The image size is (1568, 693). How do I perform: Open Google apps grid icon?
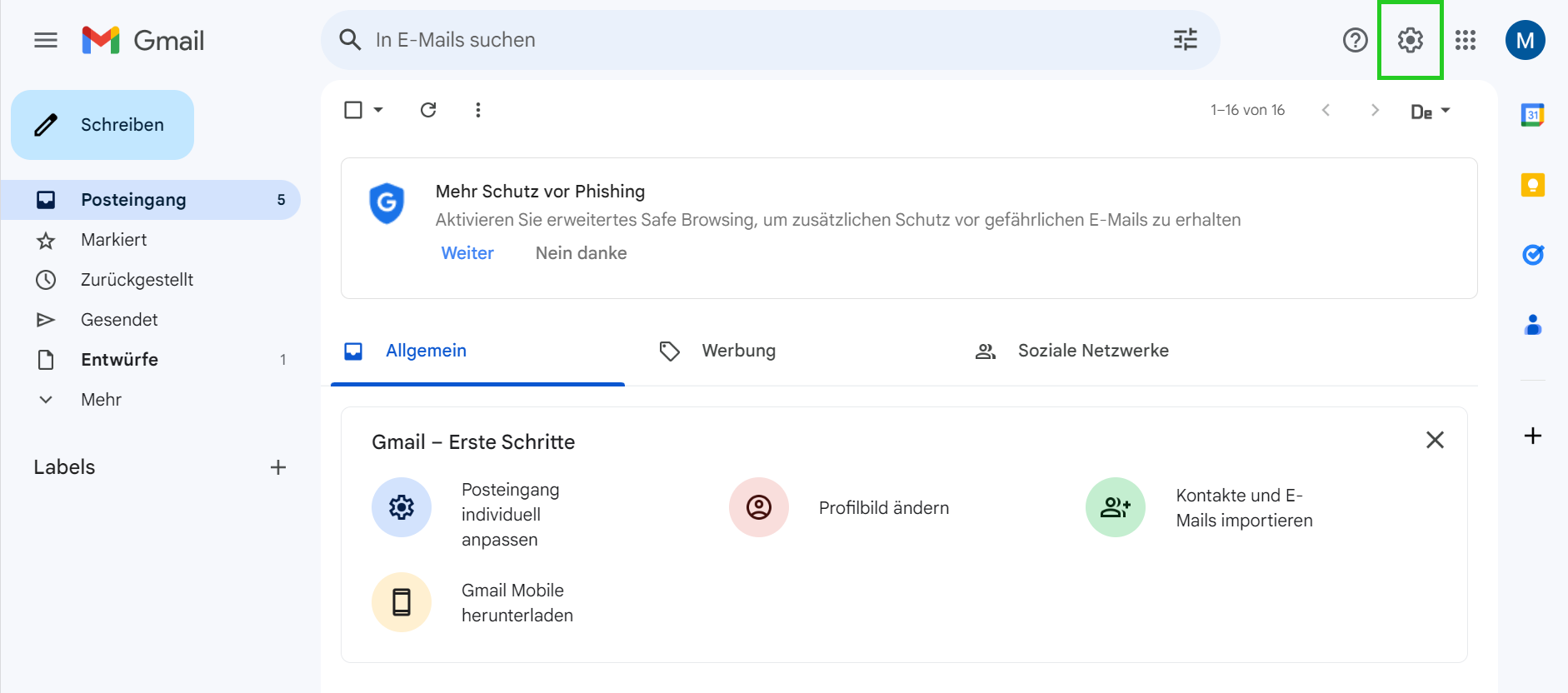[x=1466, y=40]
